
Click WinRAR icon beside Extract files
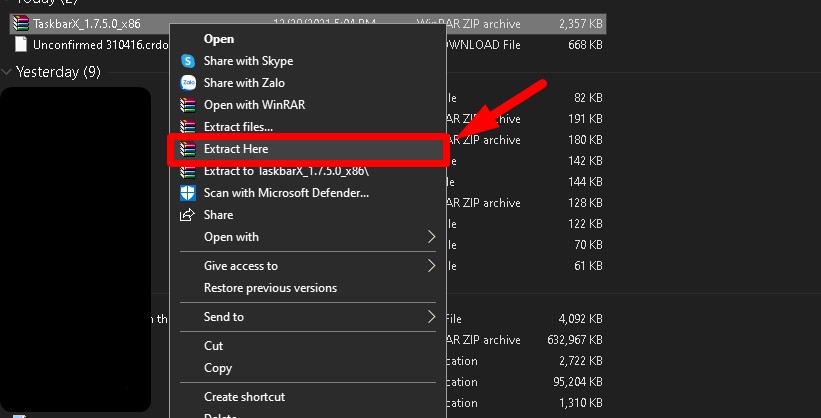coord(187,127)
